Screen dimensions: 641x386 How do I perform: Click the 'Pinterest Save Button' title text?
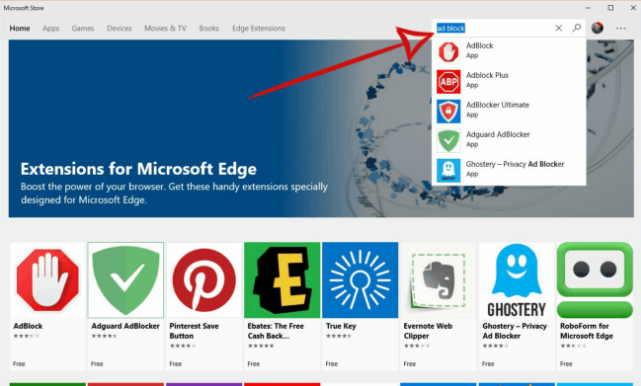click(x=194, y=331)
